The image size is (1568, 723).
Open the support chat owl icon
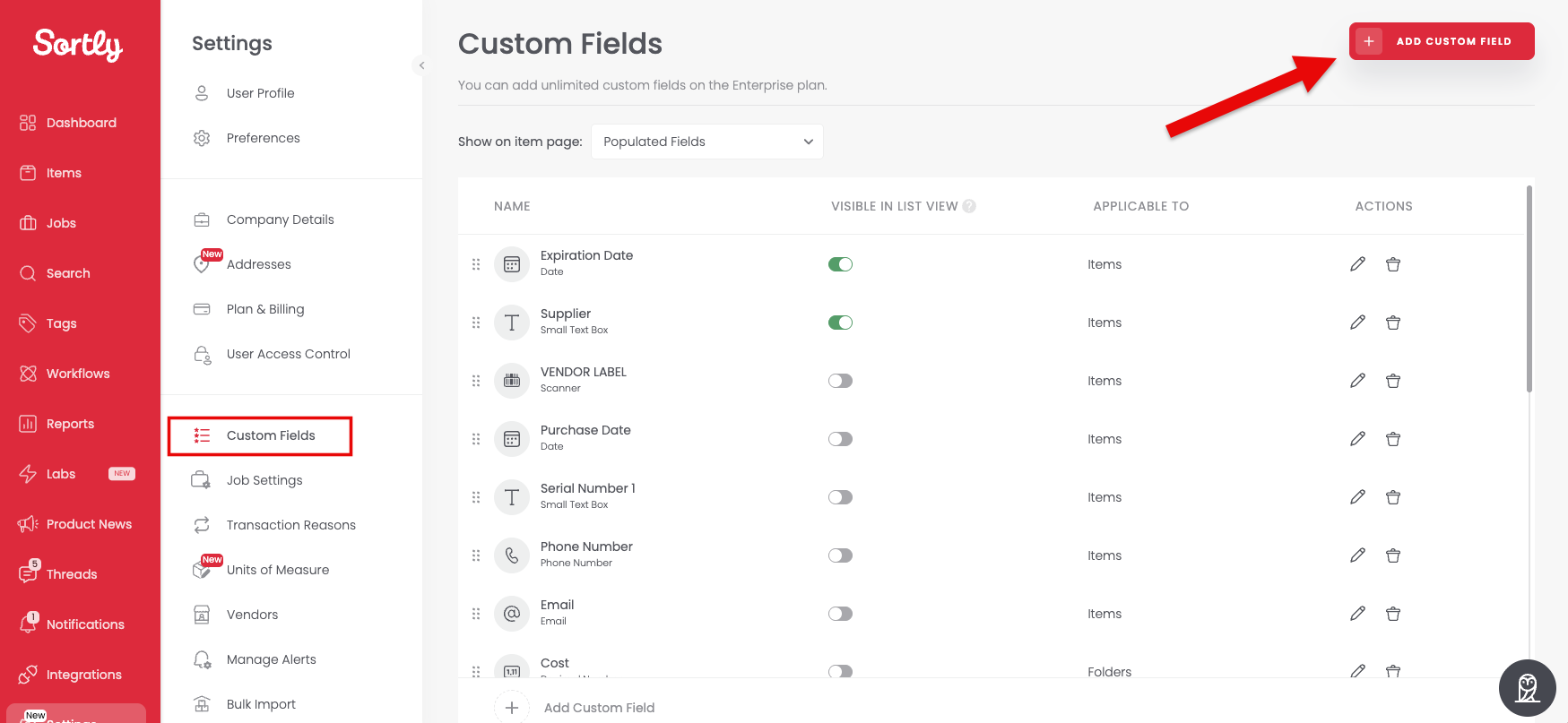(x=1528, y=688)
